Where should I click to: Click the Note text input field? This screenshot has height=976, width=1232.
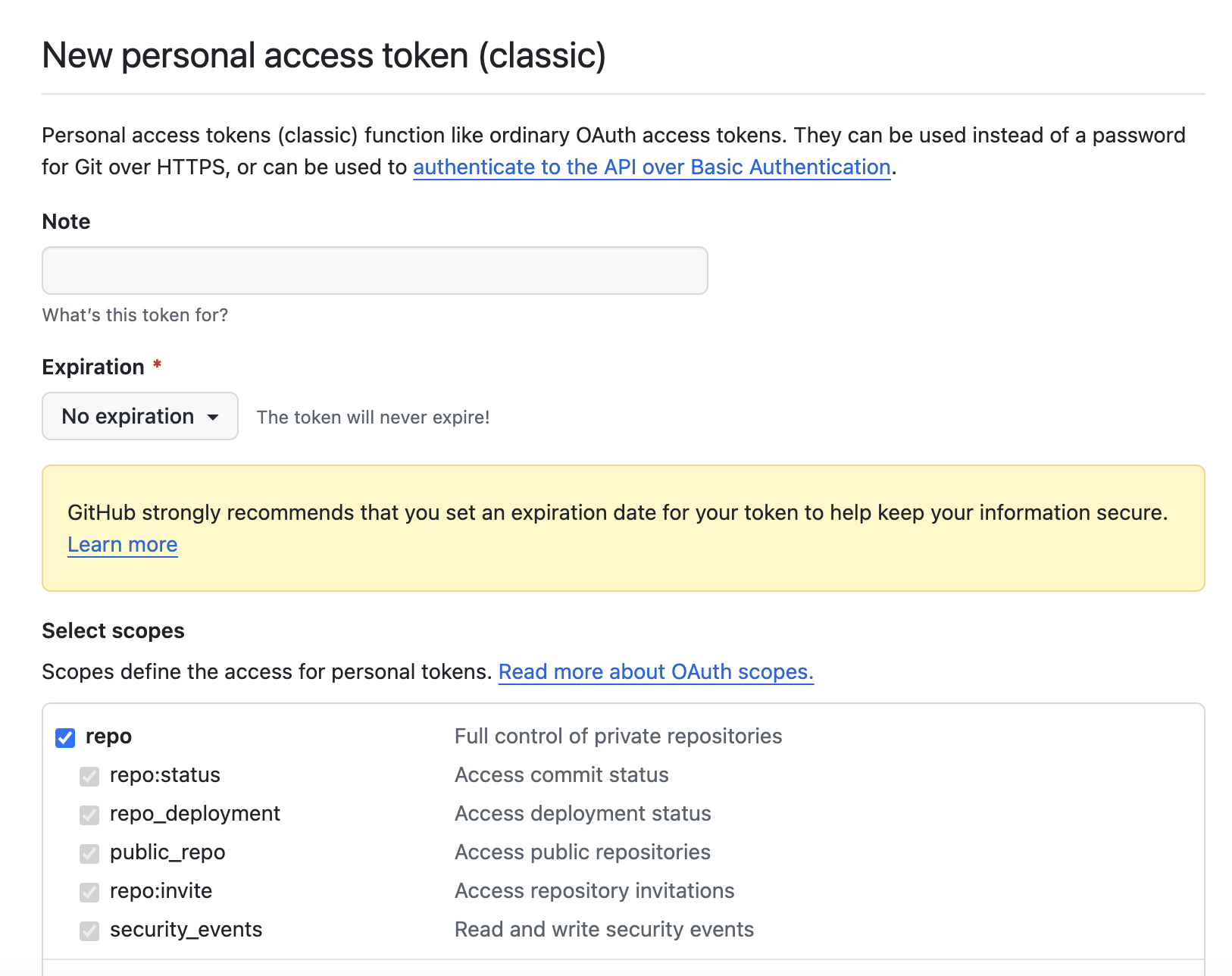coord(374,271)
